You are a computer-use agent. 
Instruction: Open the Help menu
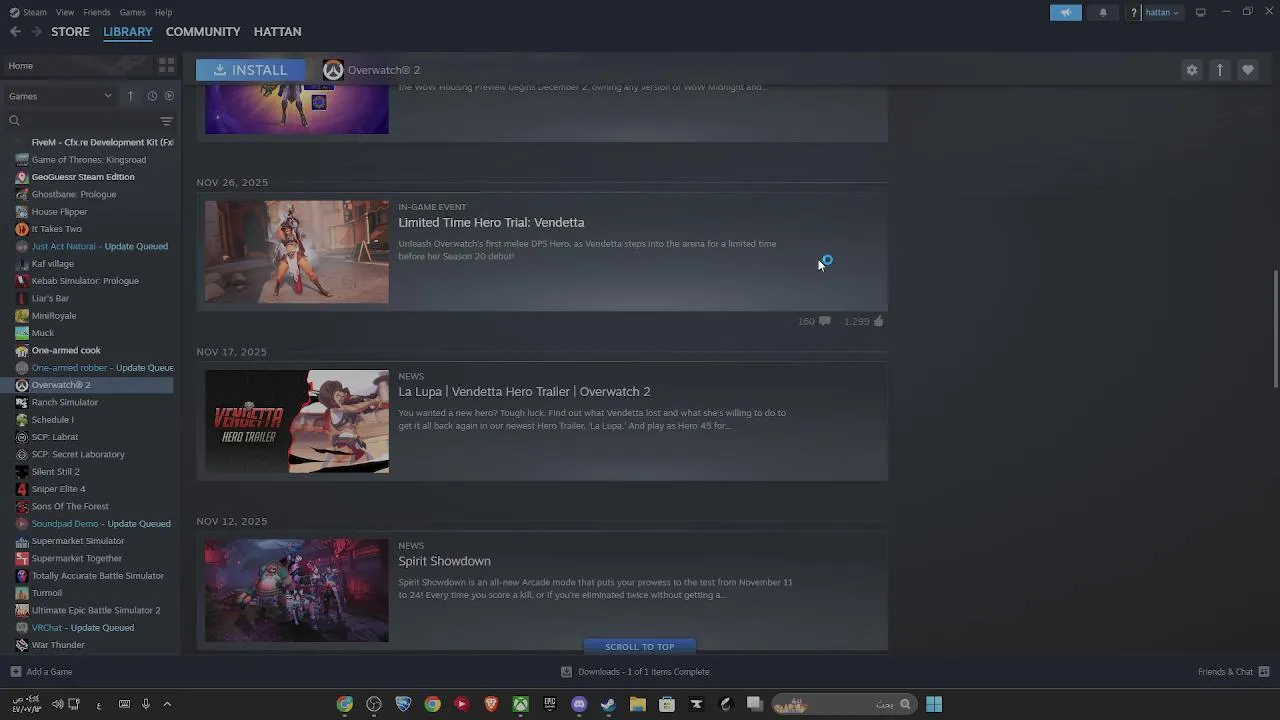click(x=163, y=12)
